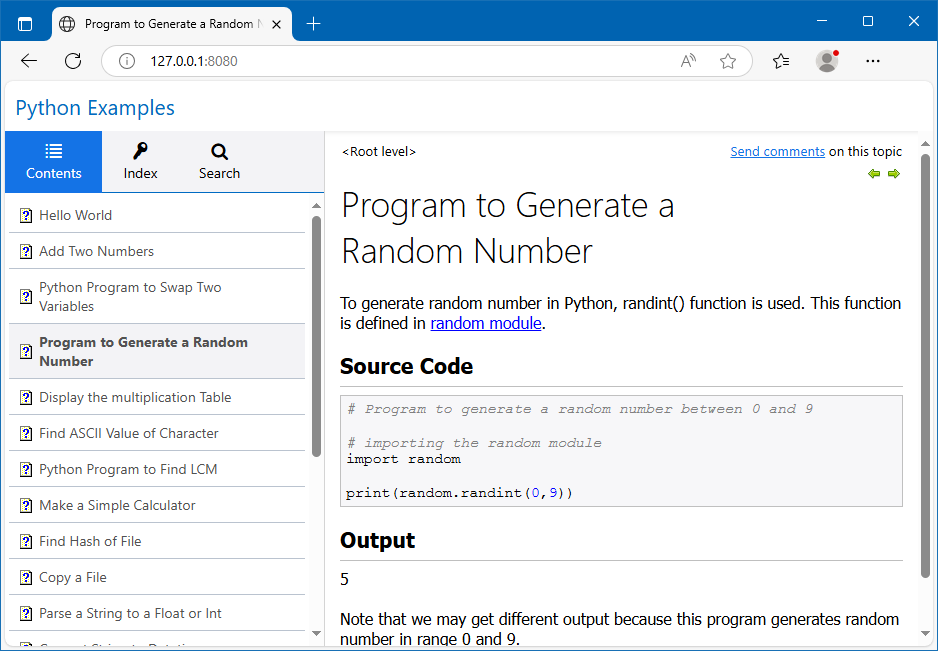
Task: Open the Copy a File topic
Action: point(157,577)
